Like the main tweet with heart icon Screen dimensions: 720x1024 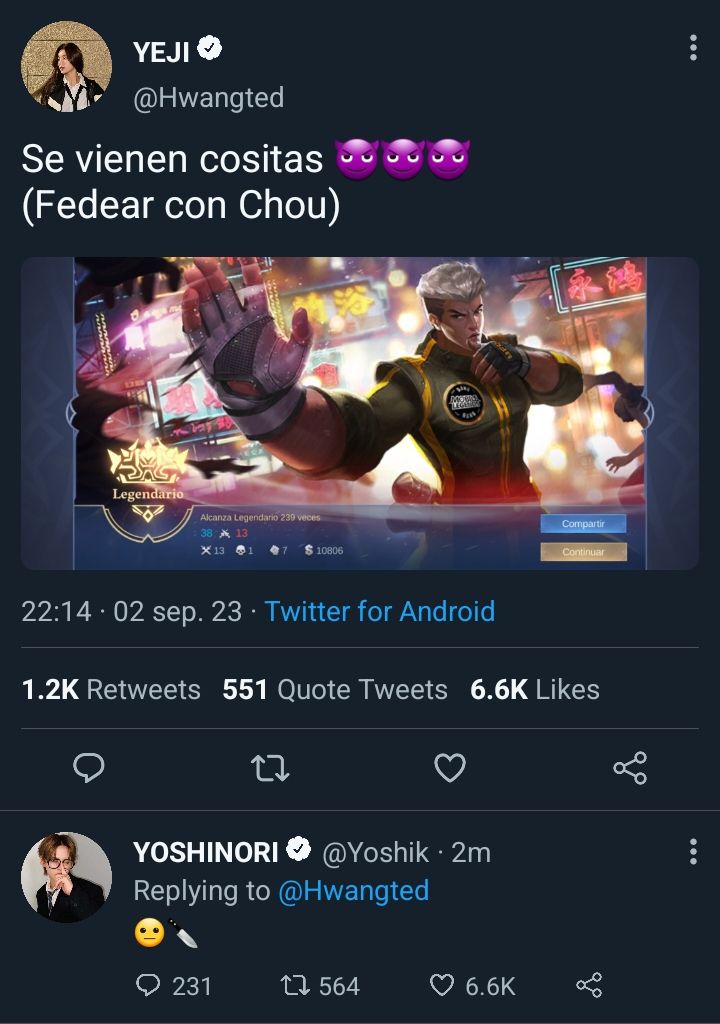[450, 767]
